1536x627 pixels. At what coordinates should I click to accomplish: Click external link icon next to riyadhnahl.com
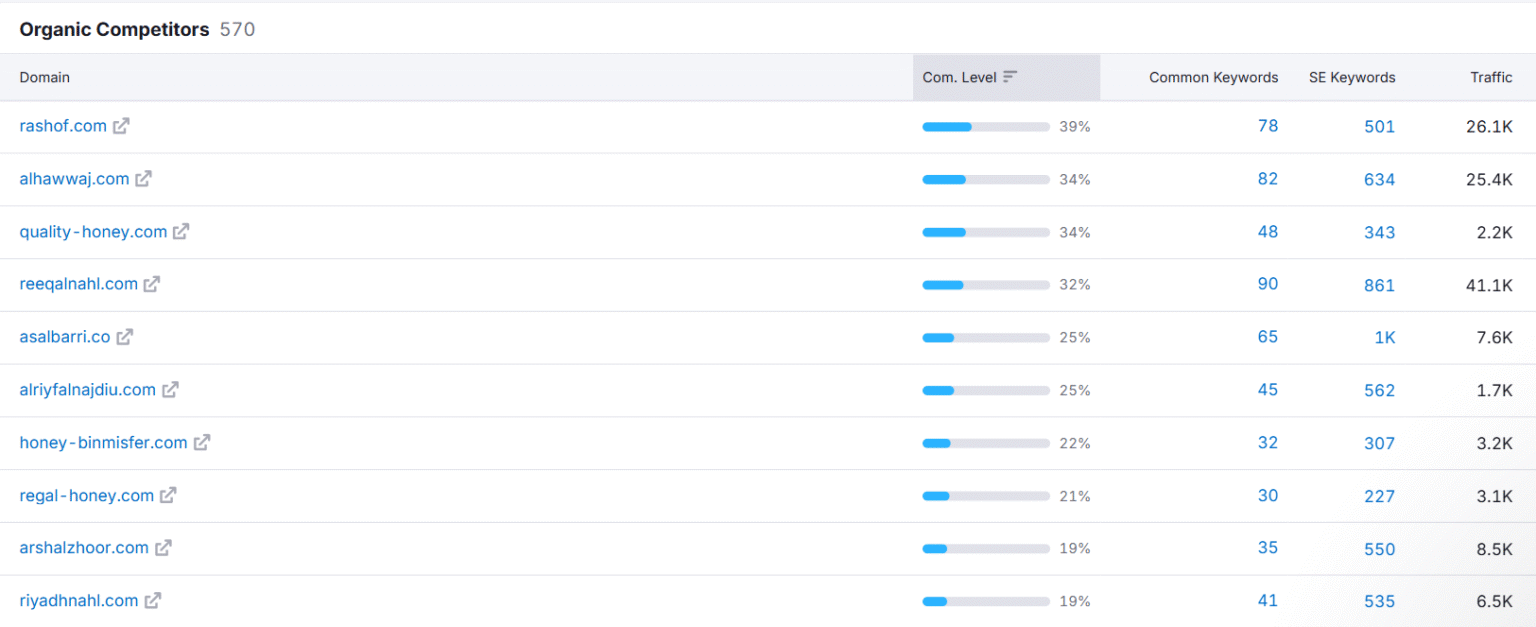pyautogui.click(x=153, y=601)
